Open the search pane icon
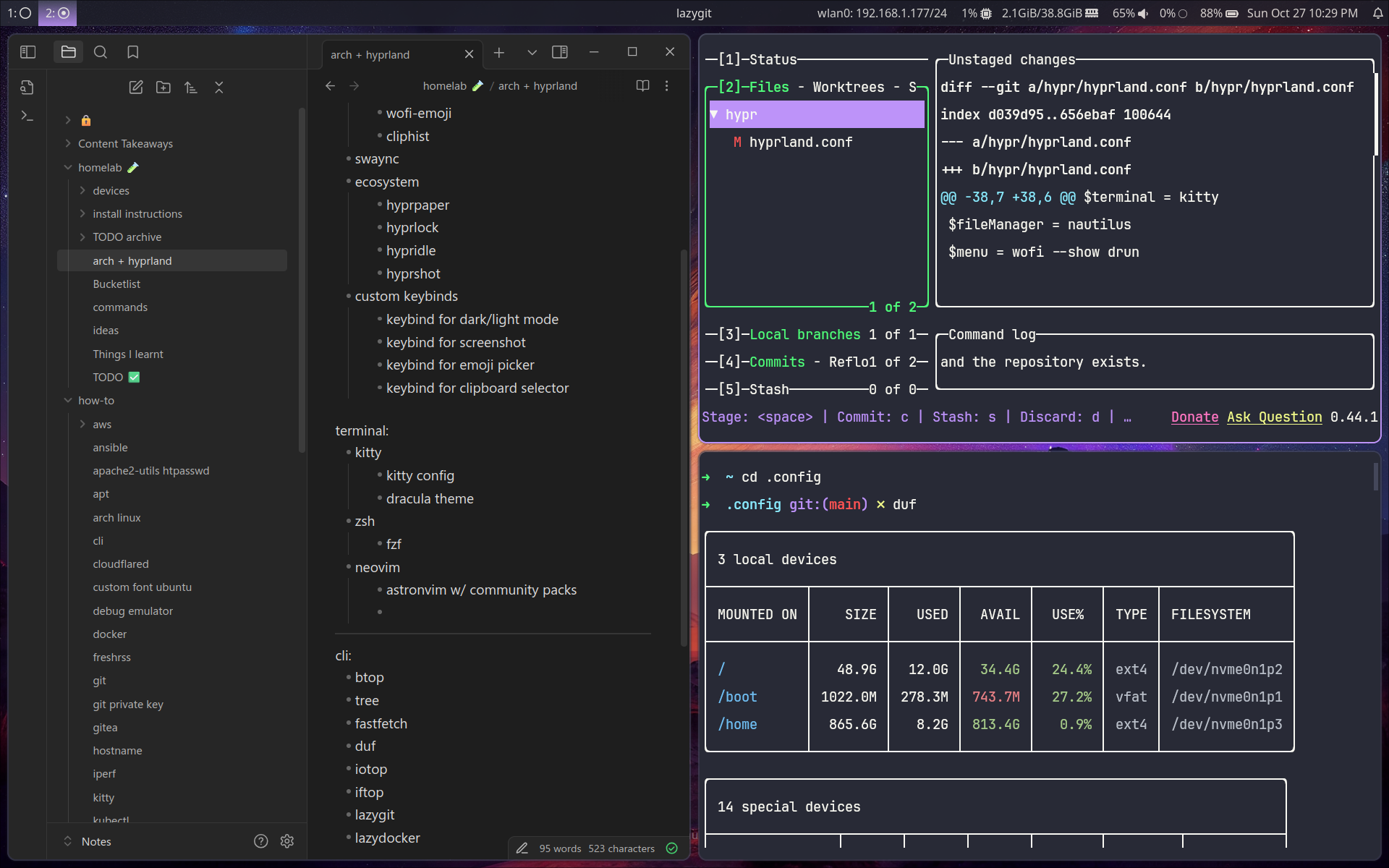1389x868 pixels. 101,52
